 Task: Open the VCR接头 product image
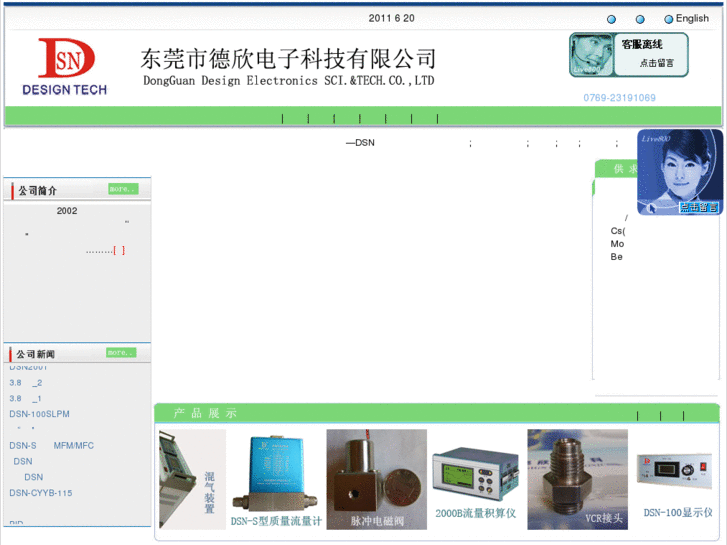(577, 479)
